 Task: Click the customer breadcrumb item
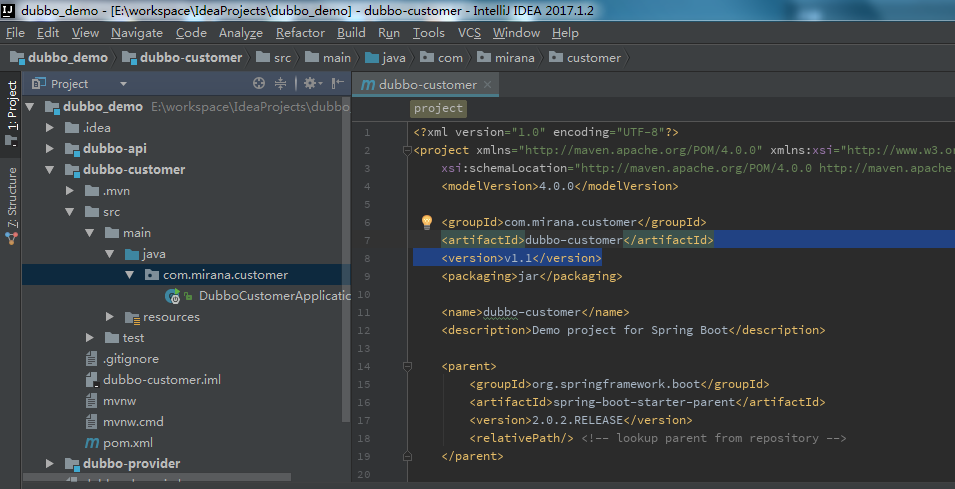click(x=585, y=58)
